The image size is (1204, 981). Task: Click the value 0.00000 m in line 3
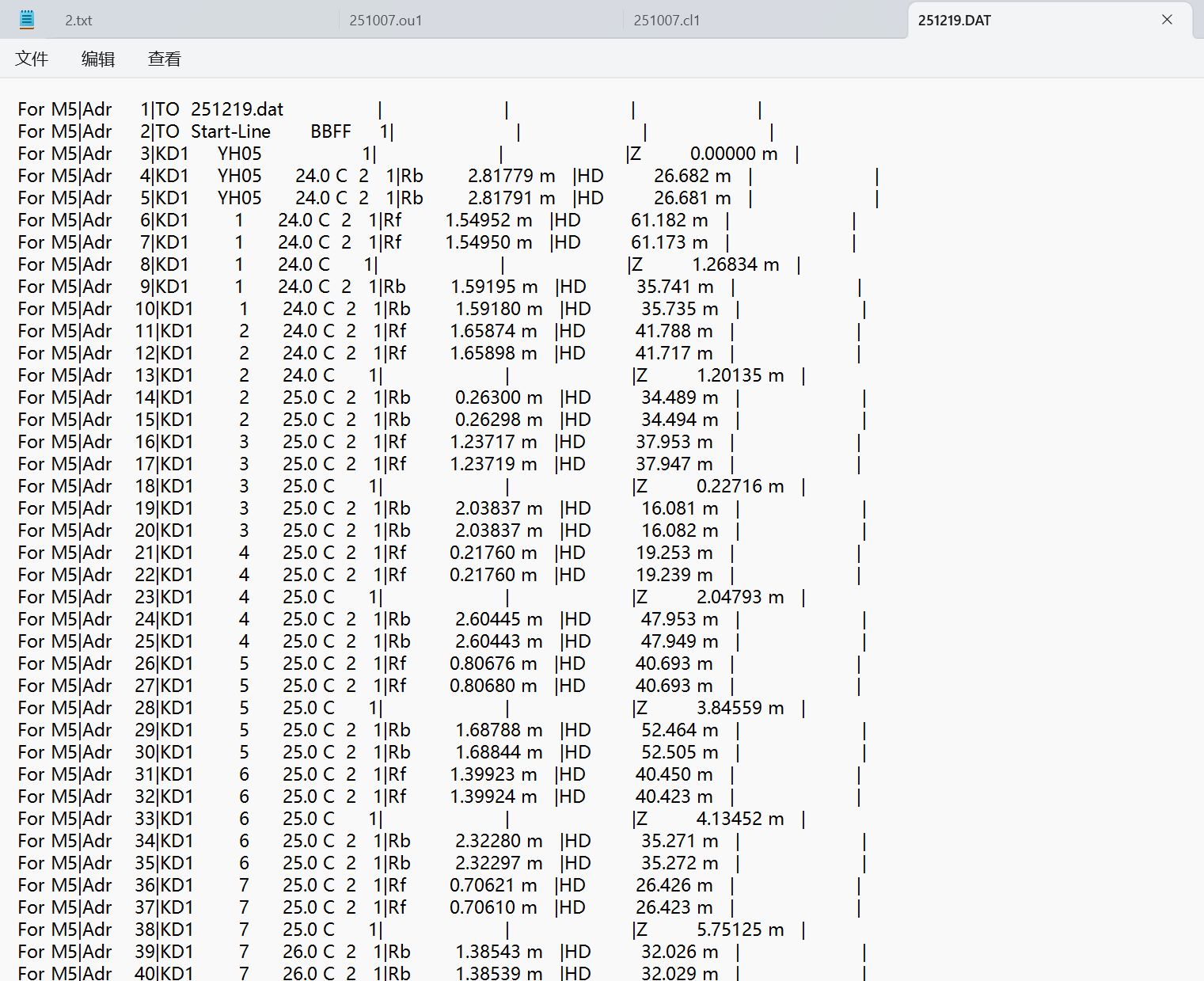pyautogui.click(x=734, y=154)
